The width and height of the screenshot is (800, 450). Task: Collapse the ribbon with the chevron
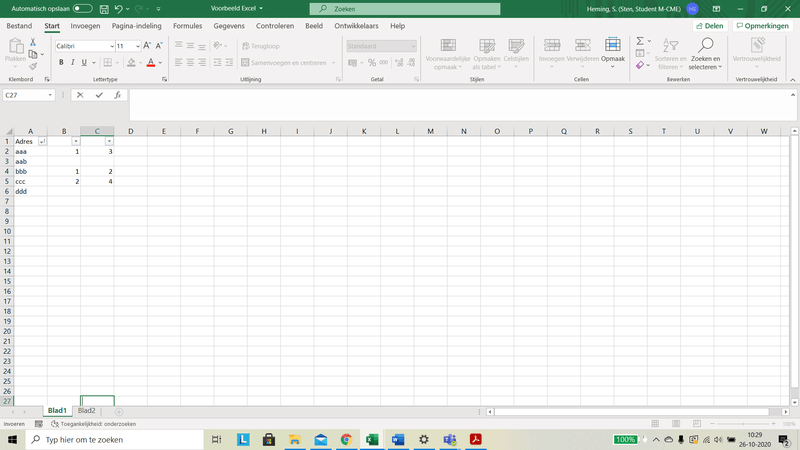click(793, 80)
